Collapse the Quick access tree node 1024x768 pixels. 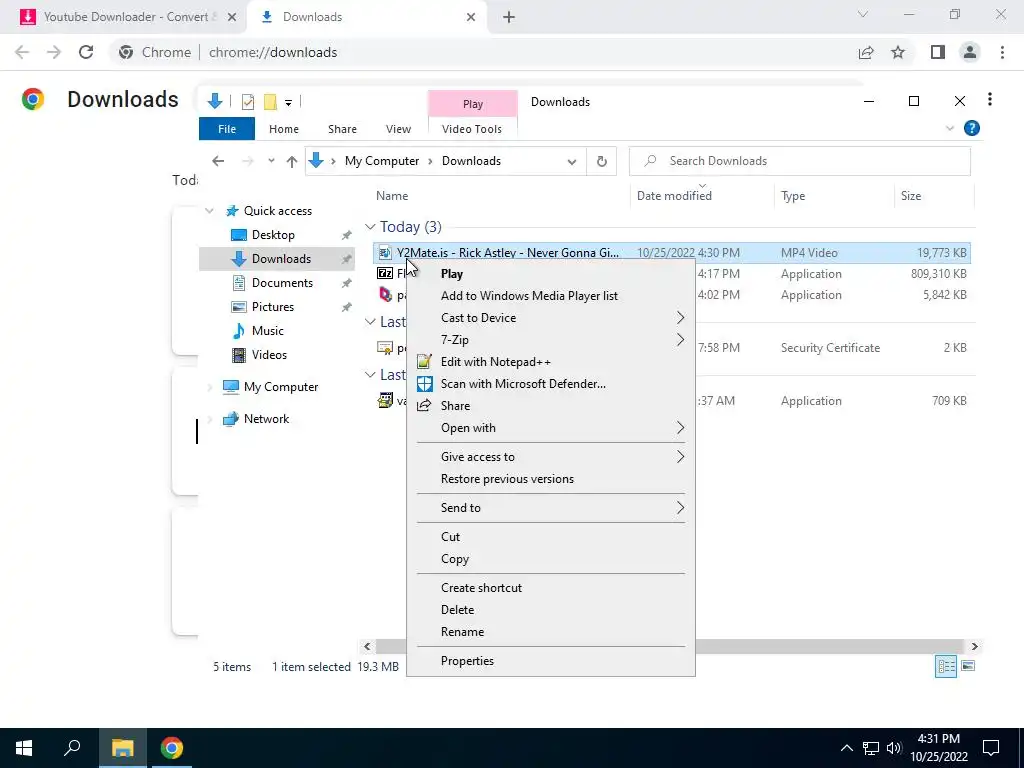[x=209, y=211]
